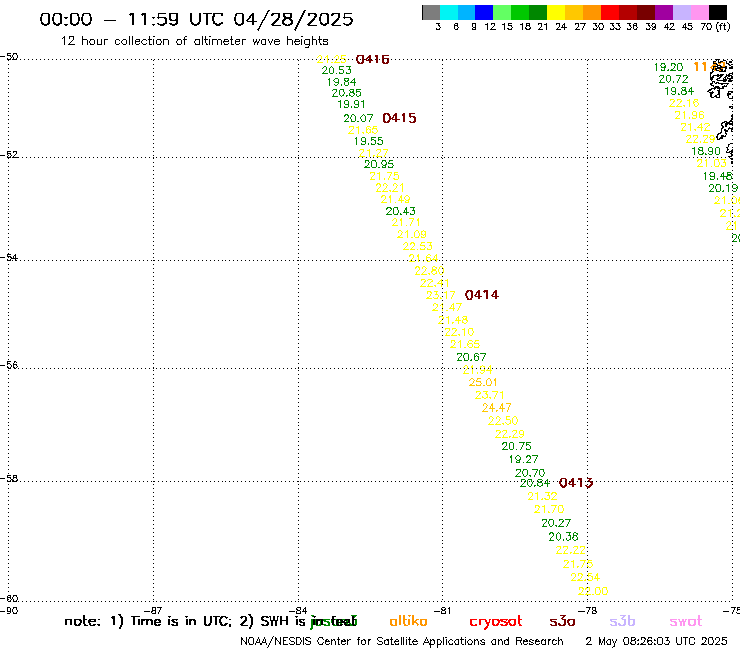Click the -87 longitude axis label
740x650 pixels.
click(153, 610)
